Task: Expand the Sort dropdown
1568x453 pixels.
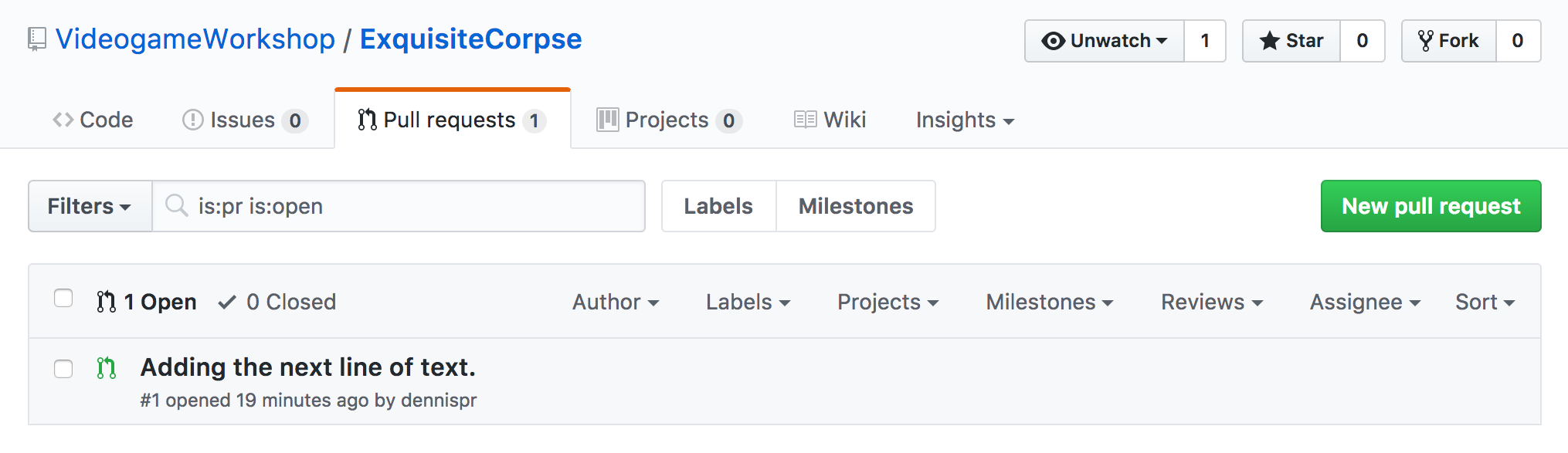Action: click(x=1485, y=302)
